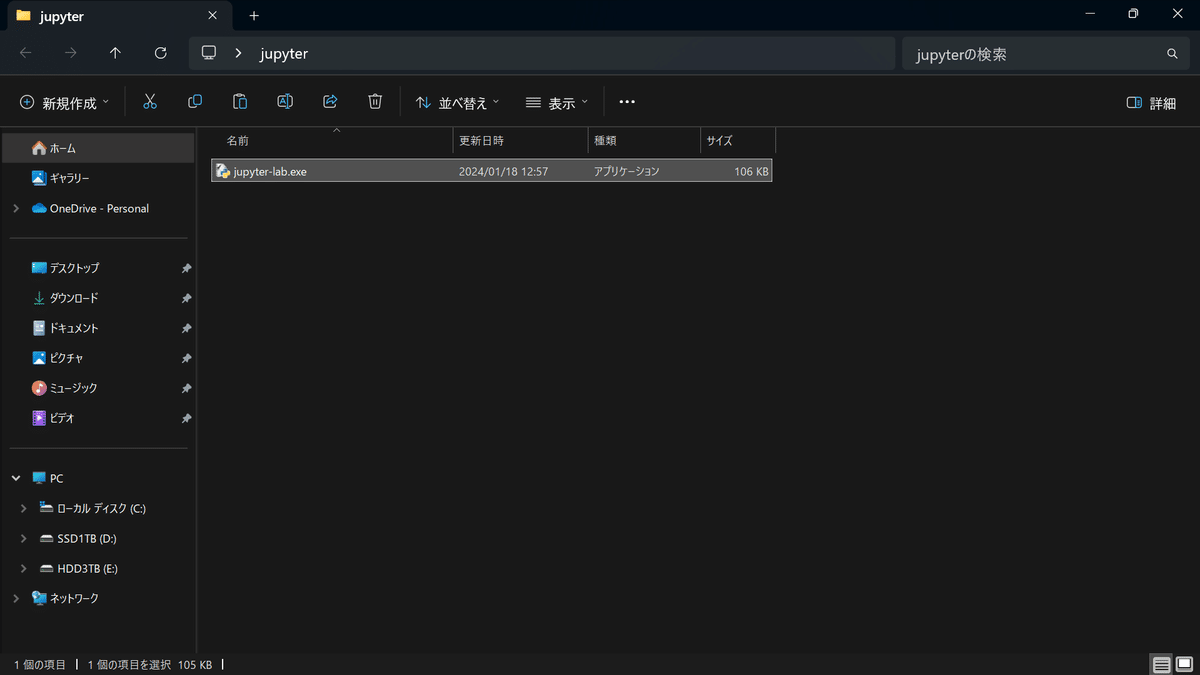
Task: Refresh the current folder view
Action: coord(160,53)
